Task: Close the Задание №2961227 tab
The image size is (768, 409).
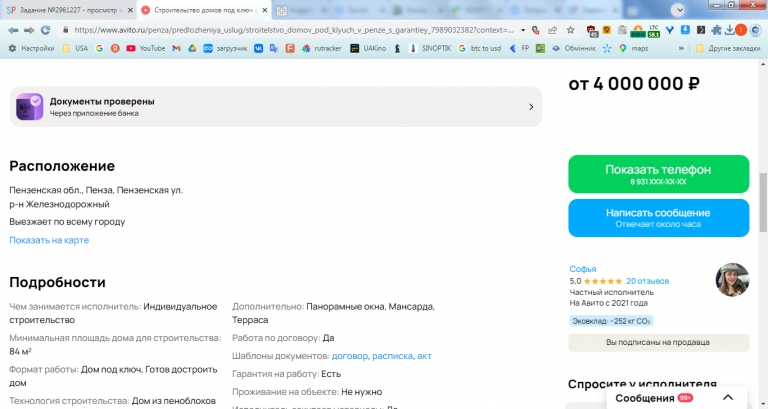Action: click(130, 10)
